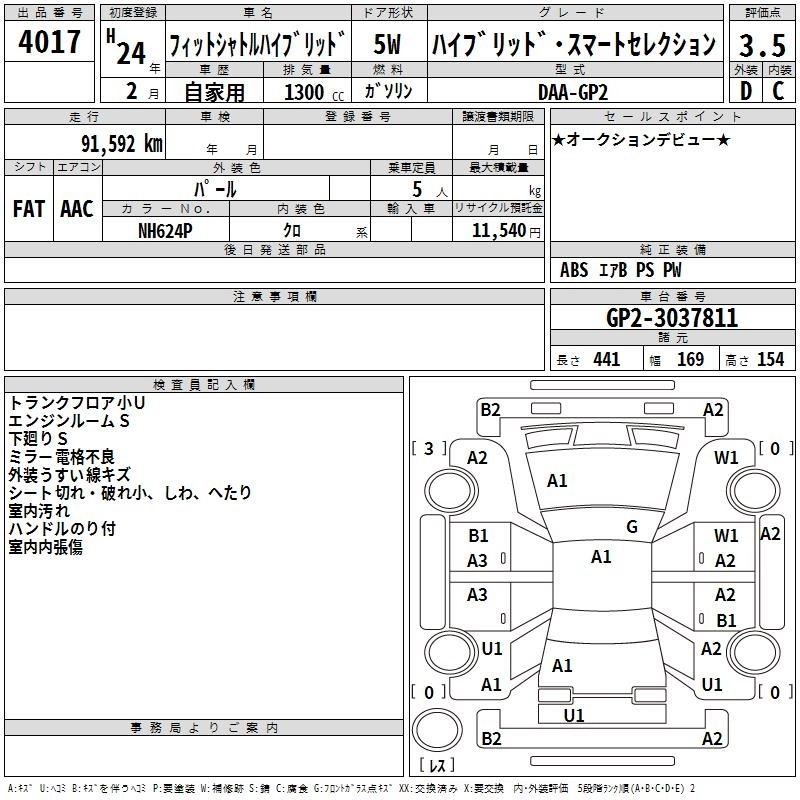Viewport: 800px width, 800px height.
Task: Click "純正装備" header
Action: tap(672, 249)
